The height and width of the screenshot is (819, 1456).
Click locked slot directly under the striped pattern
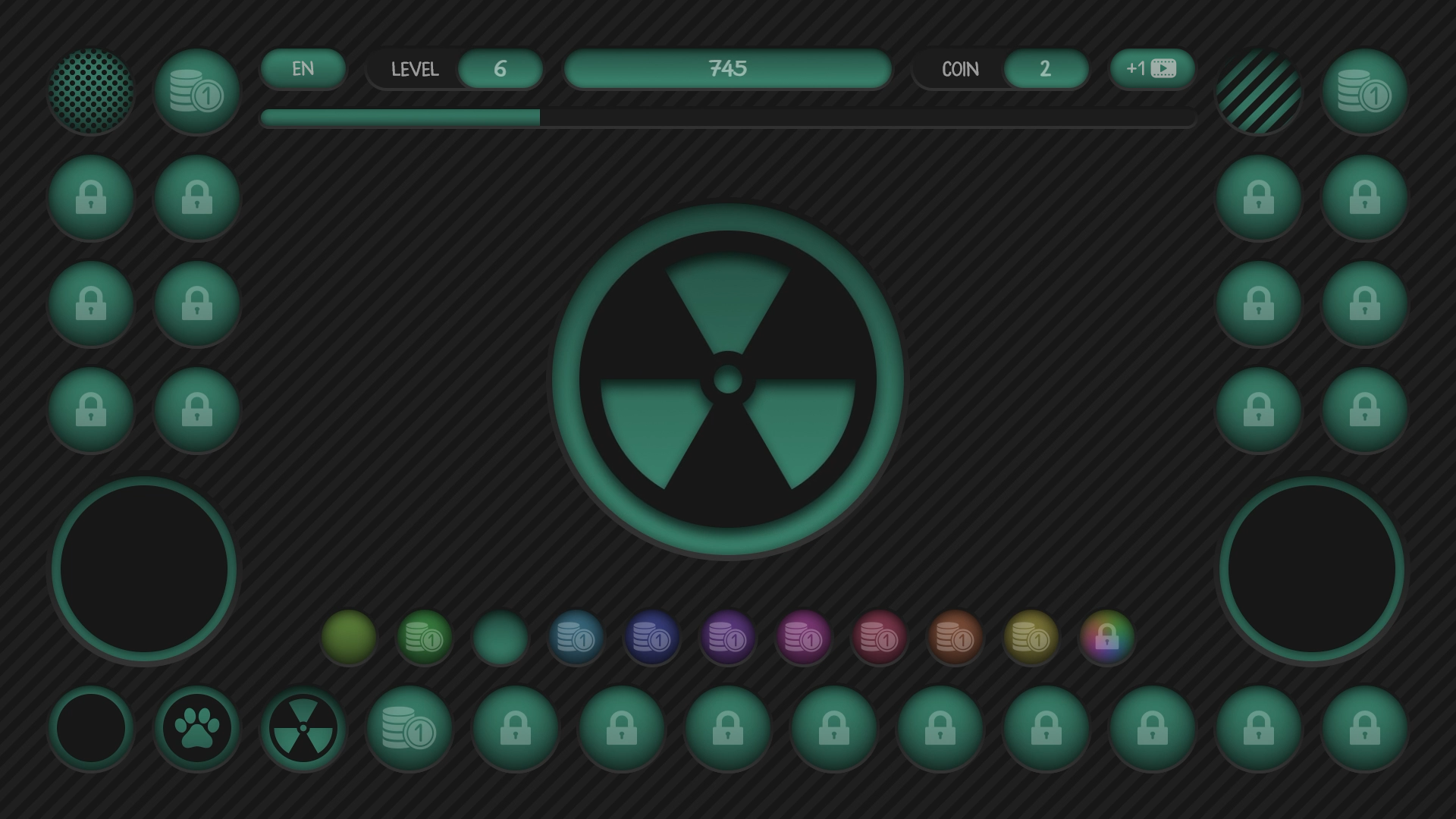[1259, 198]
